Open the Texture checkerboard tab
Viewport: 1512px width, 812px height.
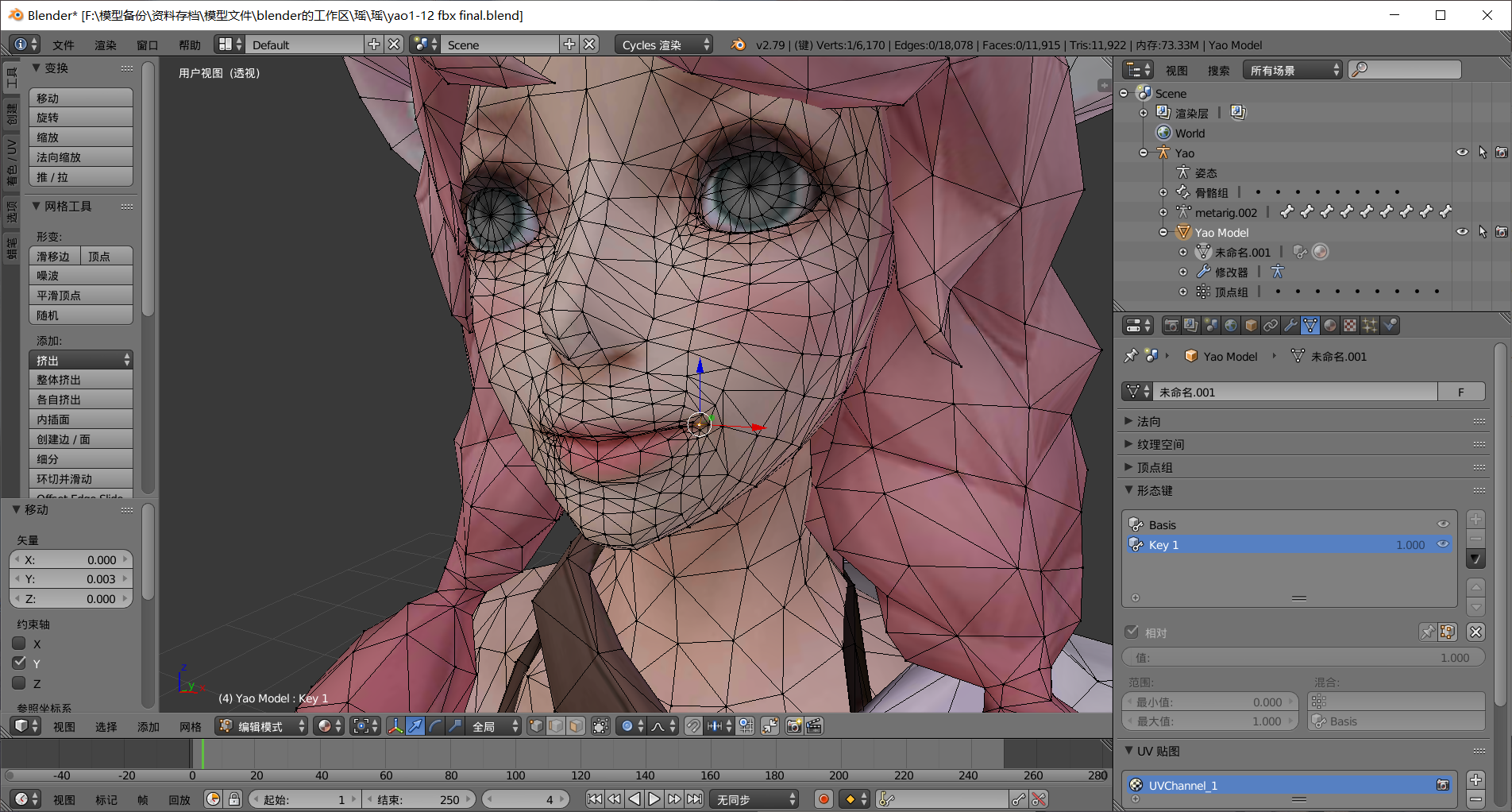pyautogui.click(x=1350, y=326)
